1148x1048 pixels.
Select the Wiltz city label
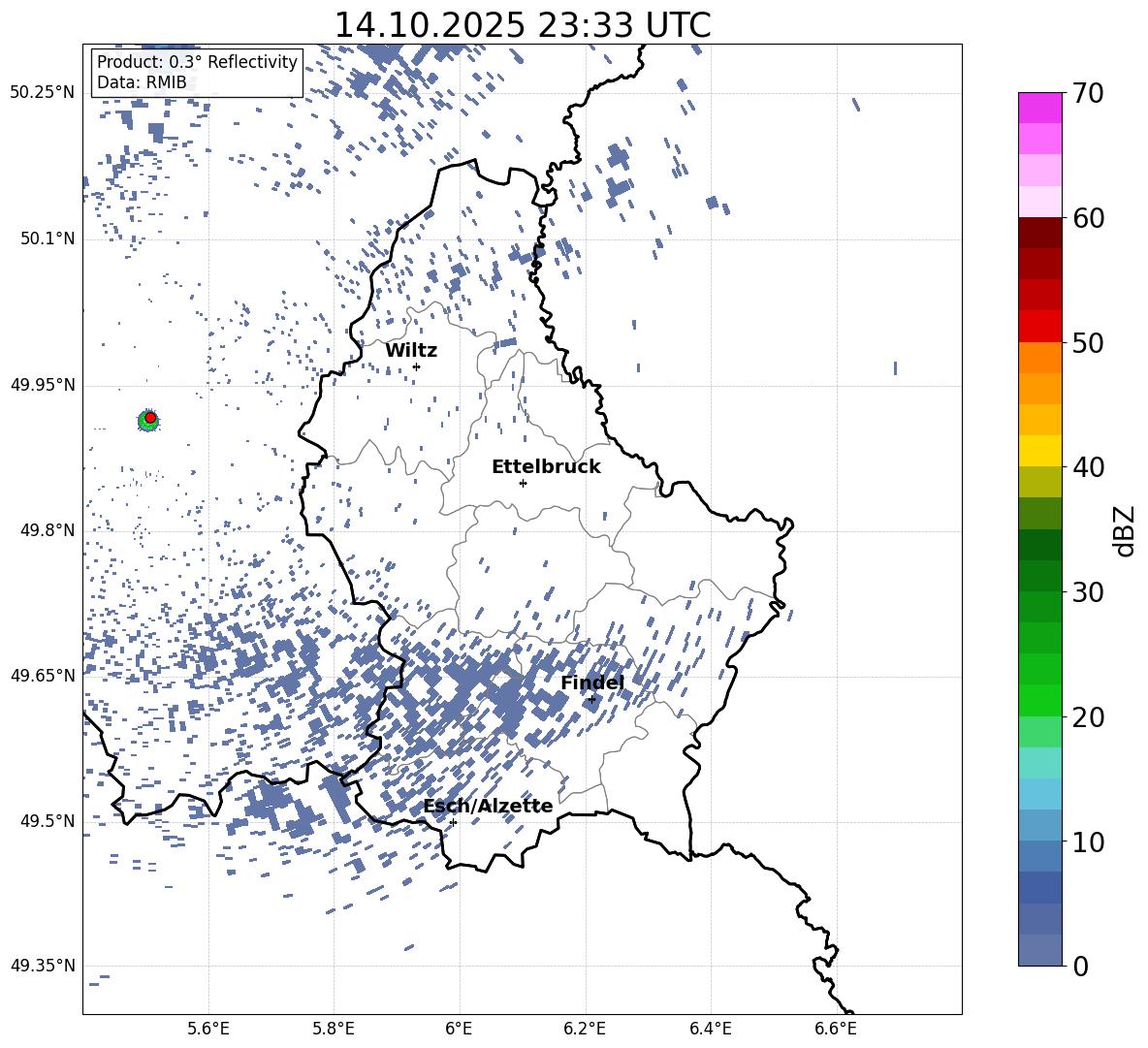pyautogui.click(x=411, y=350)
